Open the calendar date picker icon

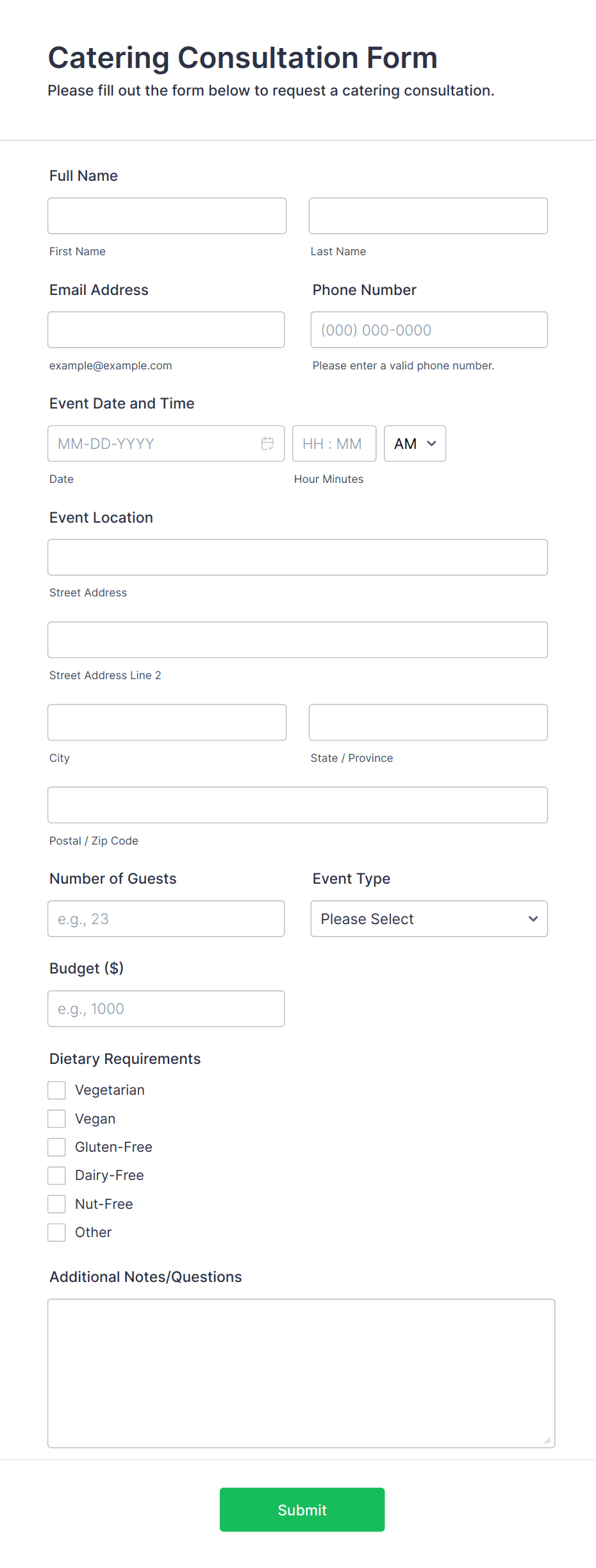(x=268, y=443)
